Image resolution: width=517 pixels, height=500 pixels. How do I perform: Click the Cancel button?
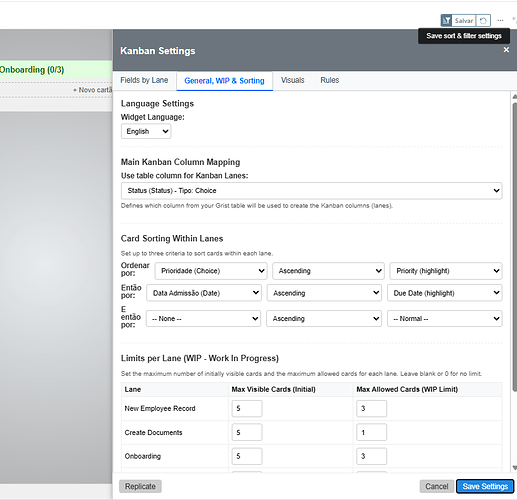[436, 486]
